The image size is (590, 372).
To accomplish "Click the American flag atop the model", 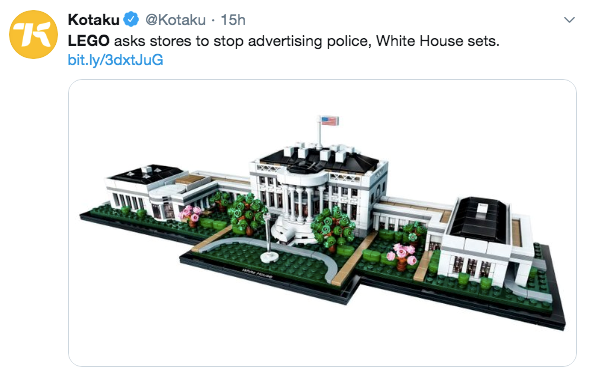I will pyautogui.click(x=329, y=121).
